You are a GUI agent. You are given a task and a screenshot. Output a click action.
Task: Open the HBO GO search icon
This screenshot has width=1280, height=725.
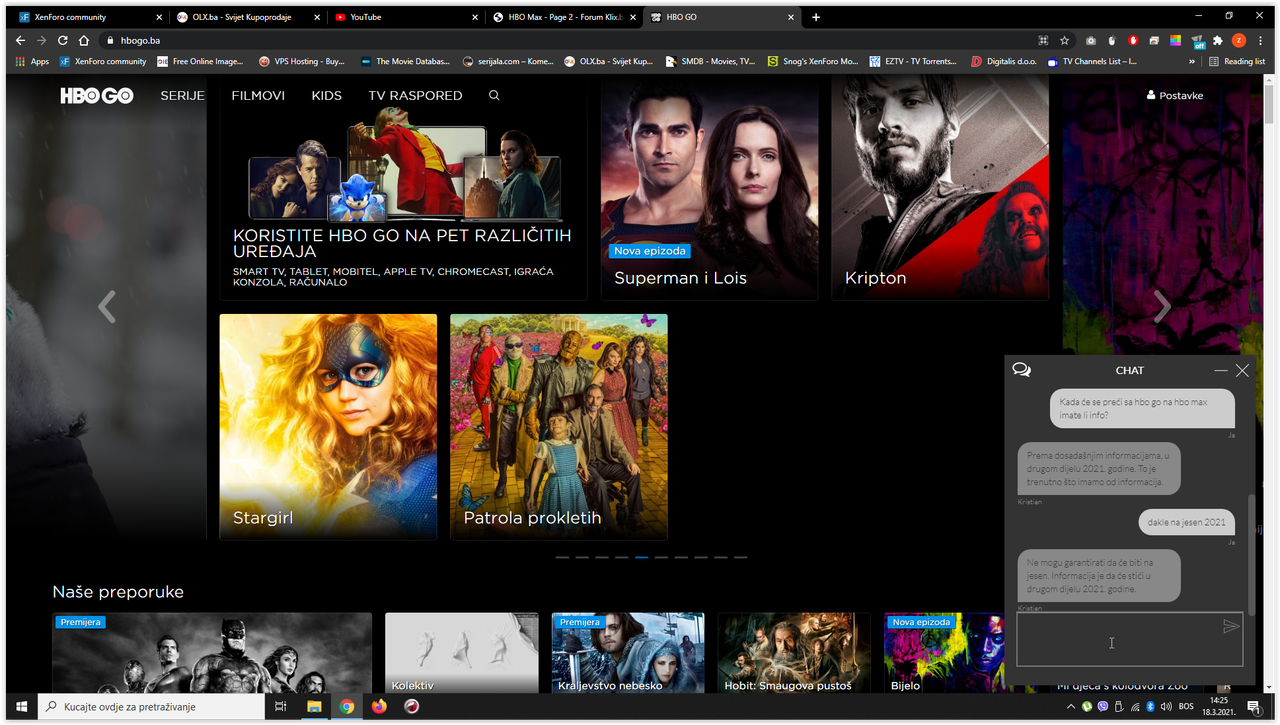[494, 96]
